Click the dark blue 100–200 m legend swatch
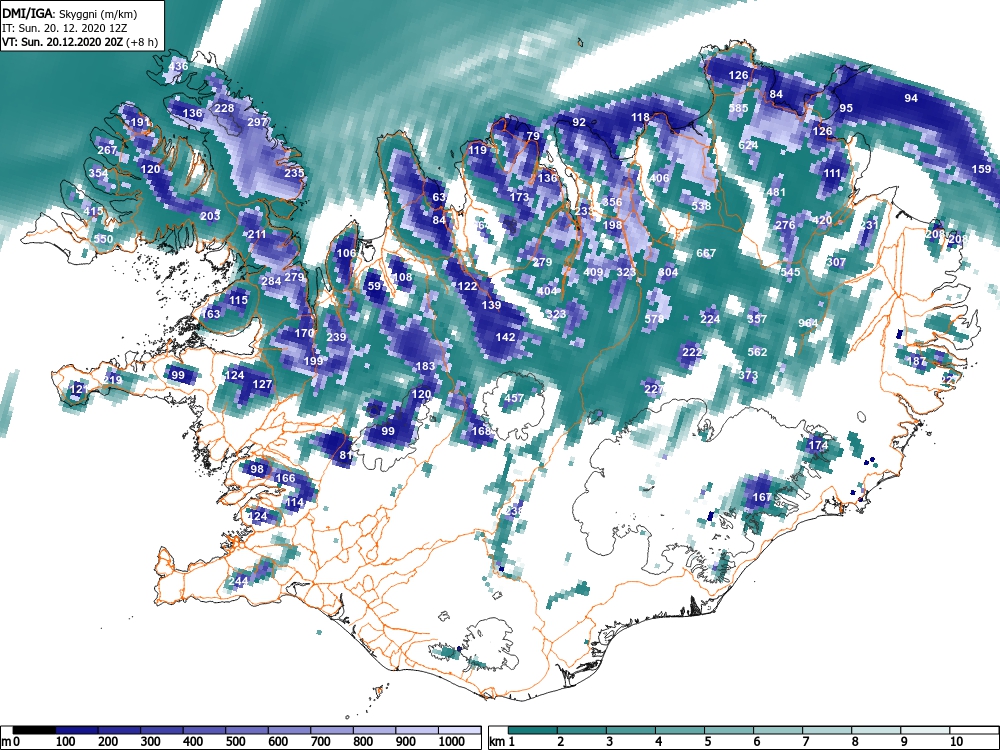 point(77,730)
